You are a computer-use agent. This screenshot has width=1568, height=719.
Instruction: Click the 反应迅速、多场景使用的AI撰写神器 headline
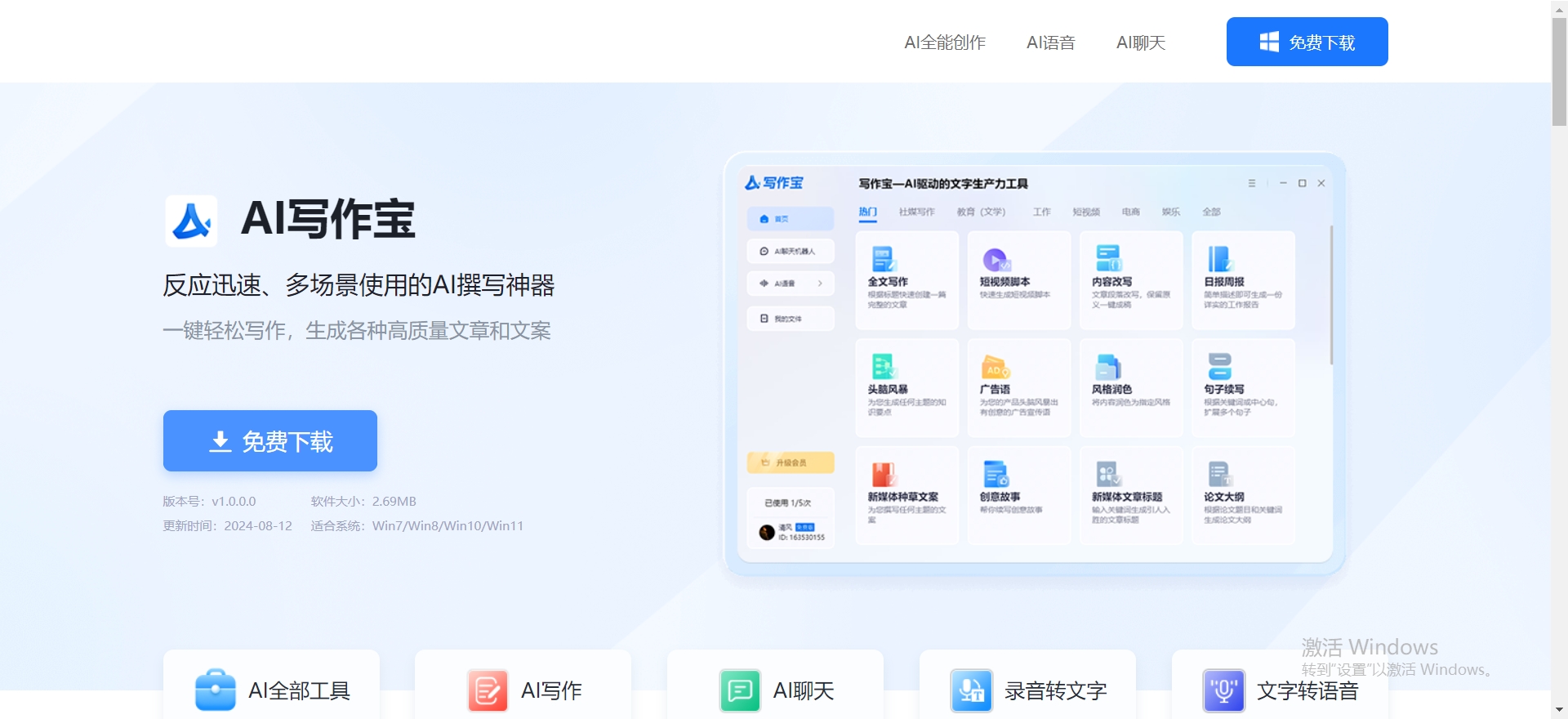click(359, 285)
